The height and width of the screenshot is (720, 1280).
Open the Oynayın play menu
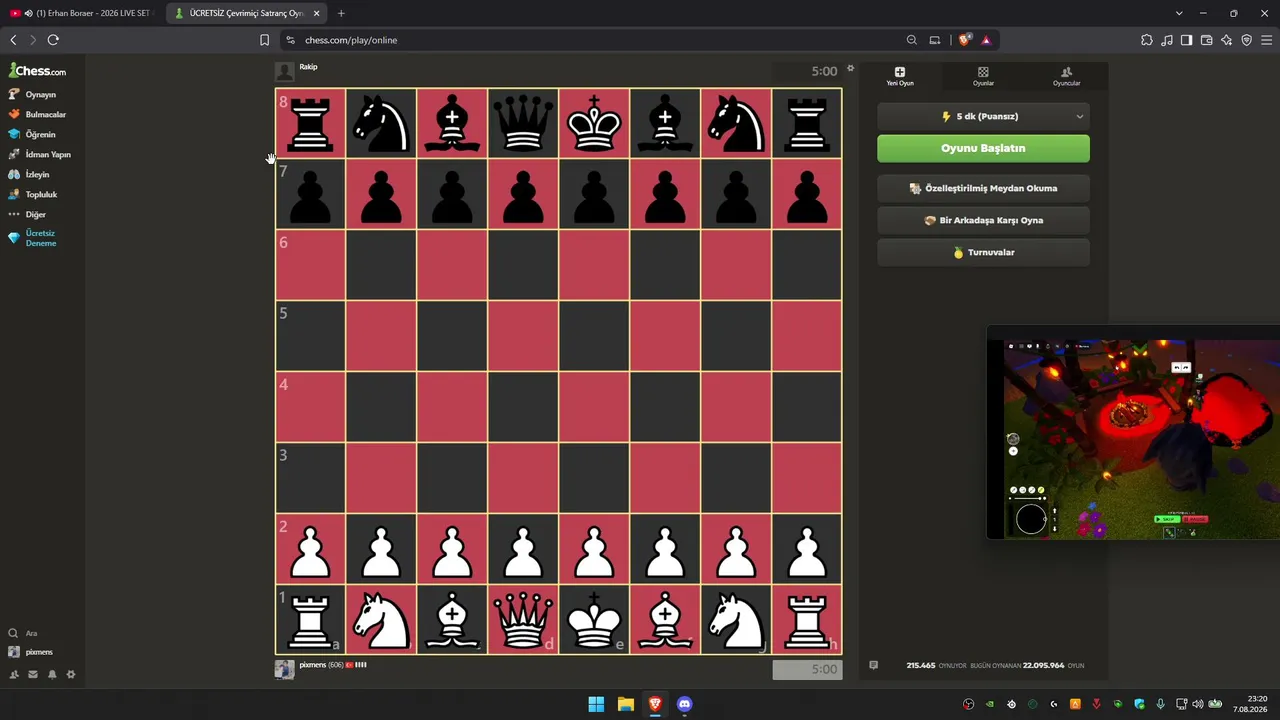[x=33, y=94]
